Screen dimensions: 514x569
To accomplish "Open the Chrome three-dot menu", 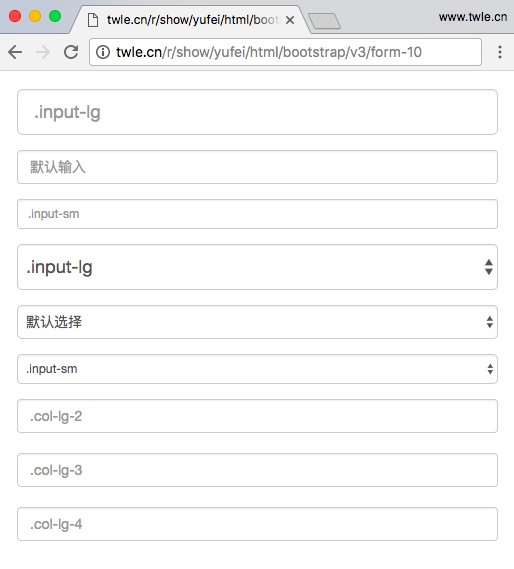I will [500, 52].
